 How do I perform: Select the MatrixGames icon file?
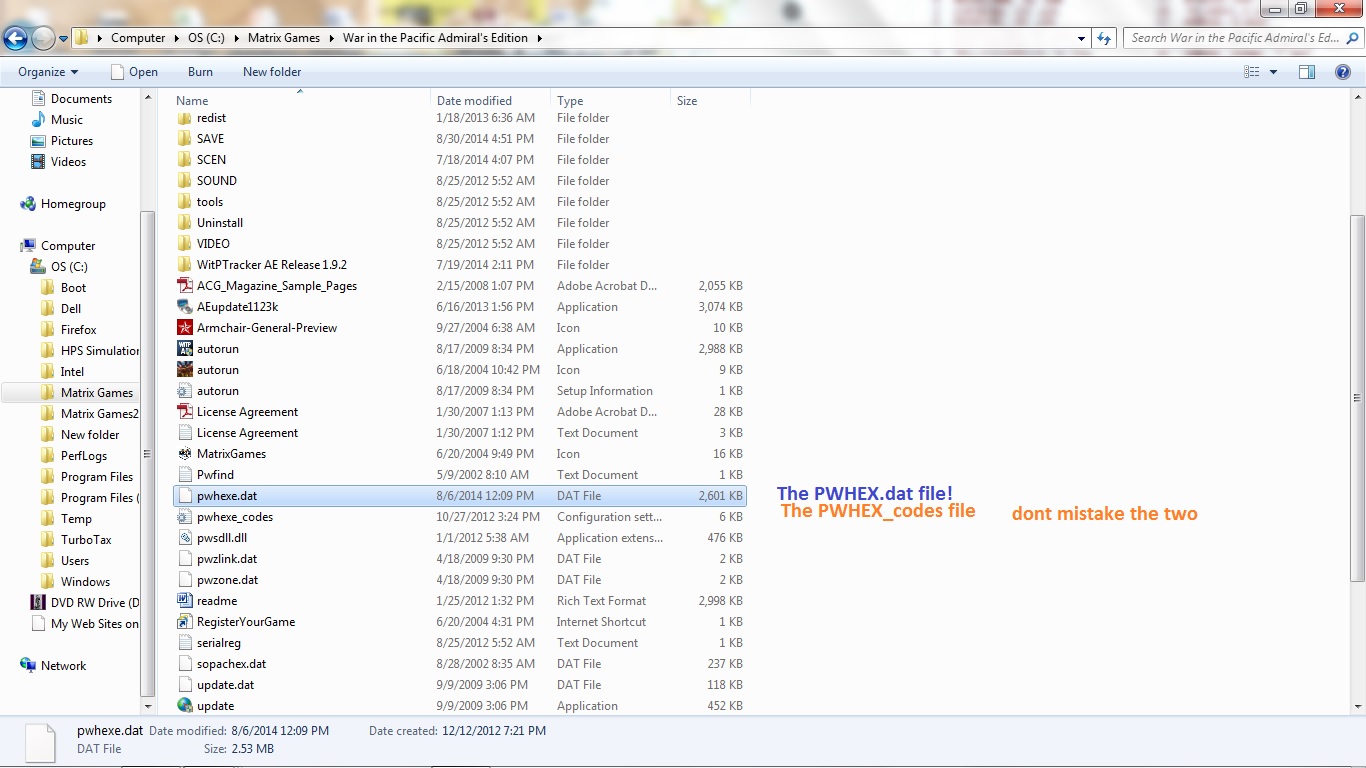tap(184, 454)
